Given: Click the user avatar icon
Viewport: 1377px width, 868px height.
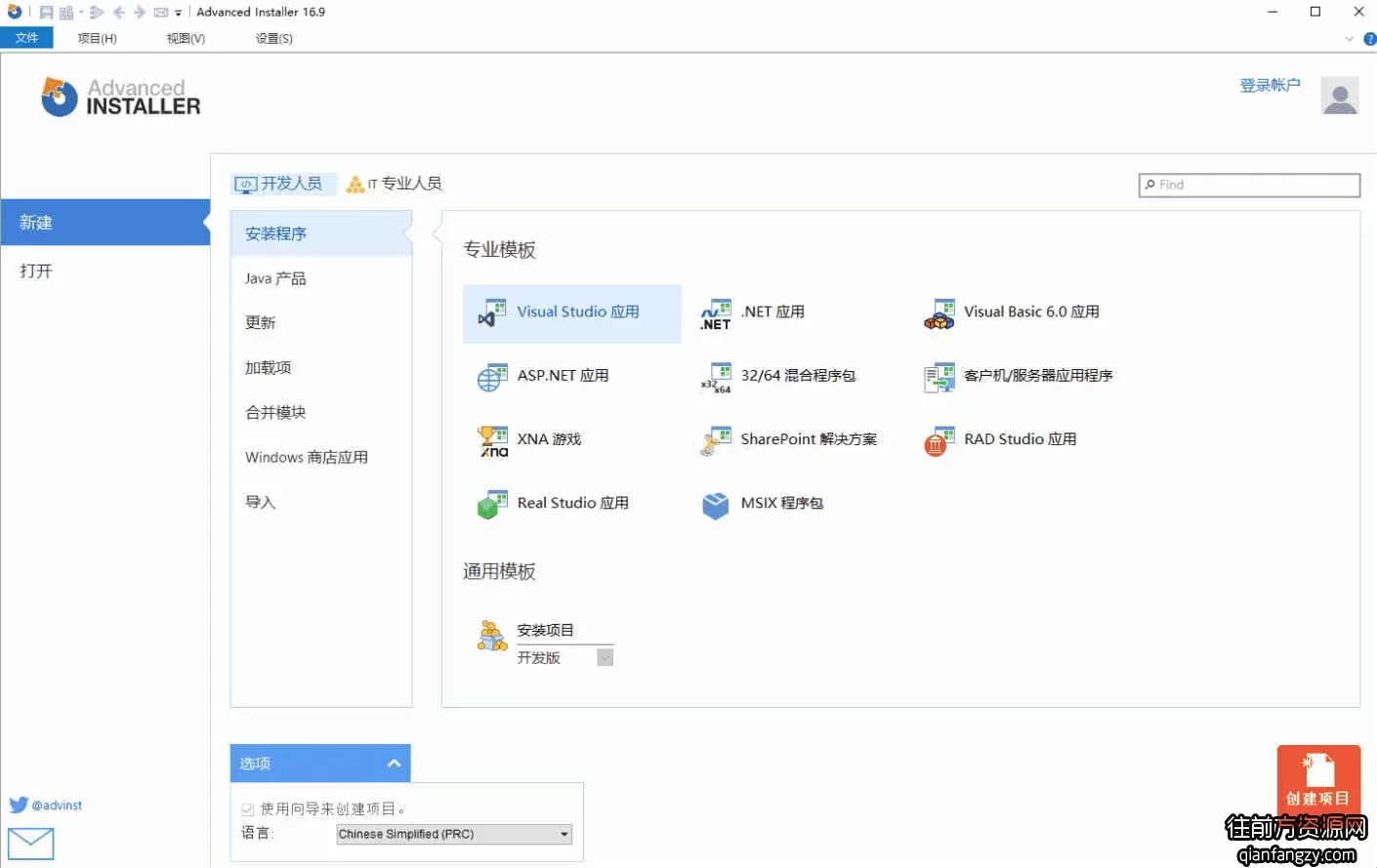Looking at the screenshot, I should coord(1340,96).
